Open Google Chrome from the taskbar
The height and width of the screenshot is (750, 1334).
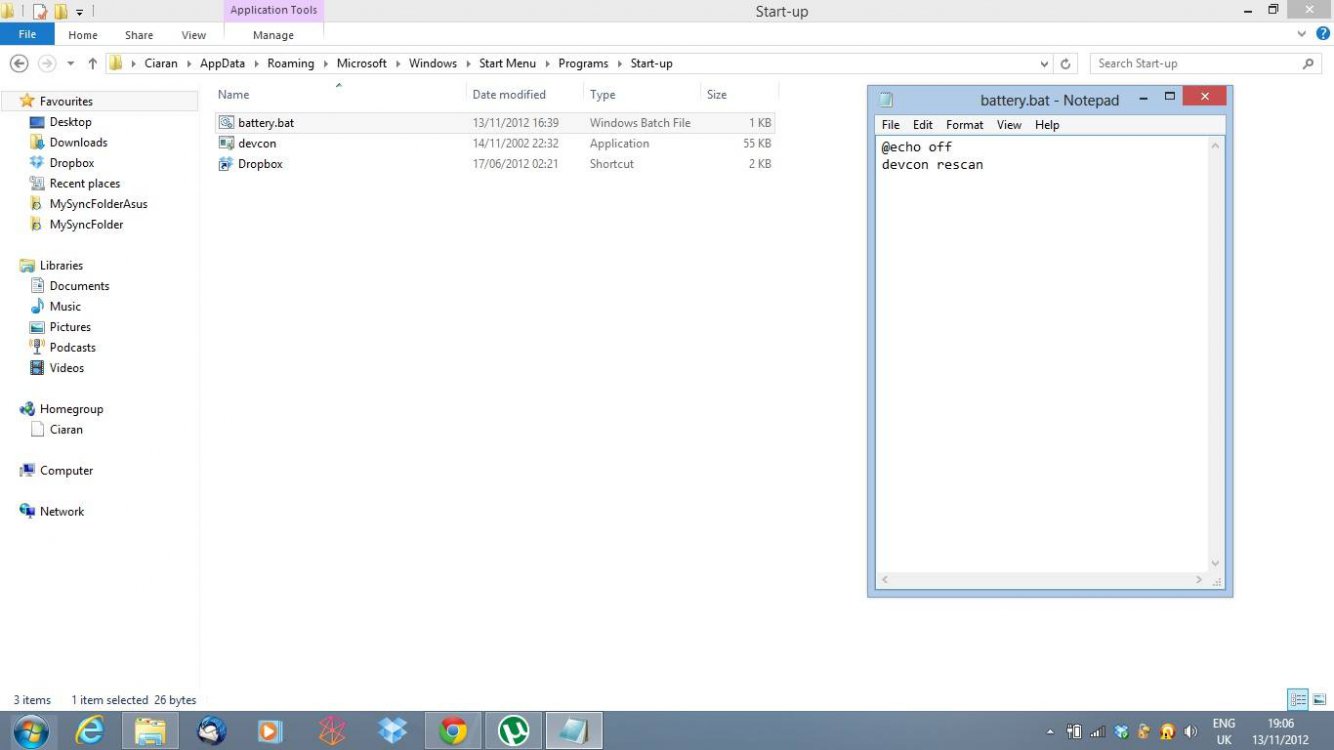453,731
